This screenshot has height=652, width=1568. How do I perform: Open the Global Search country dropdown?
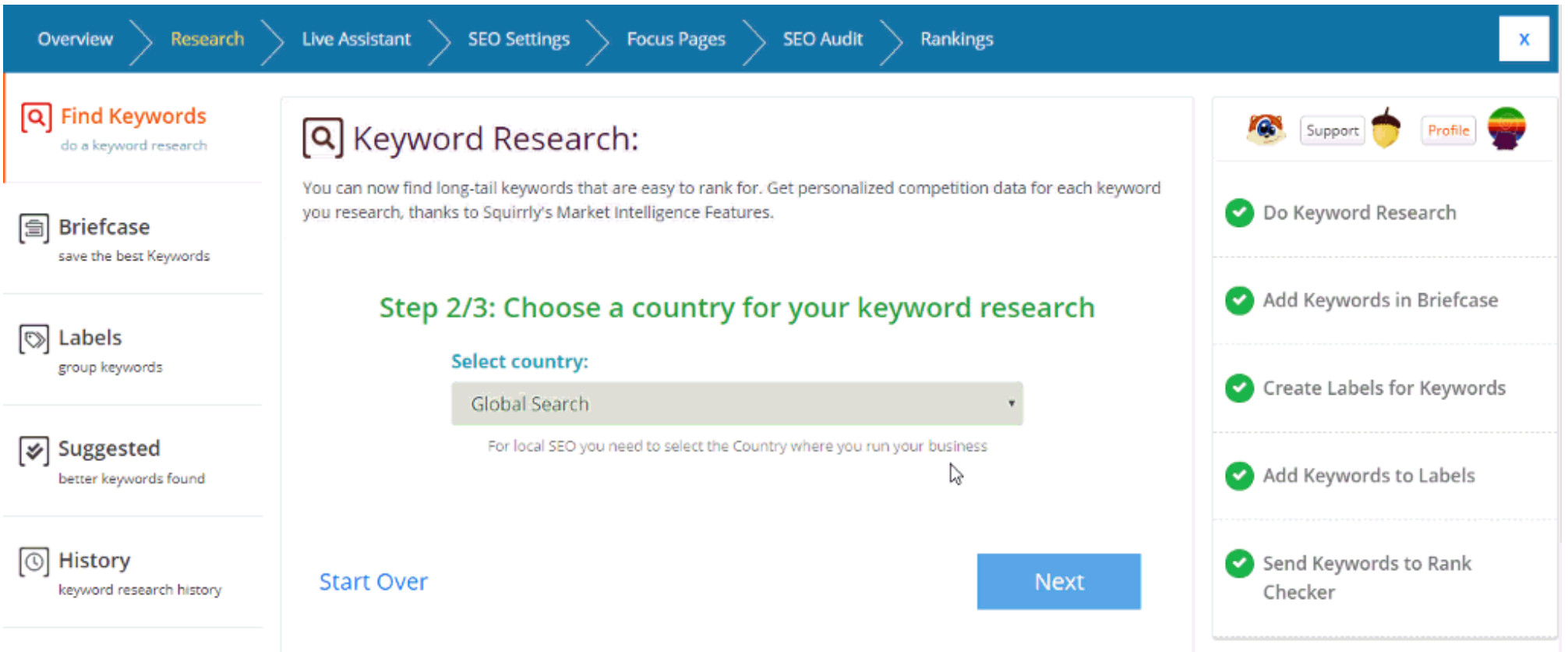coord(736,404)
